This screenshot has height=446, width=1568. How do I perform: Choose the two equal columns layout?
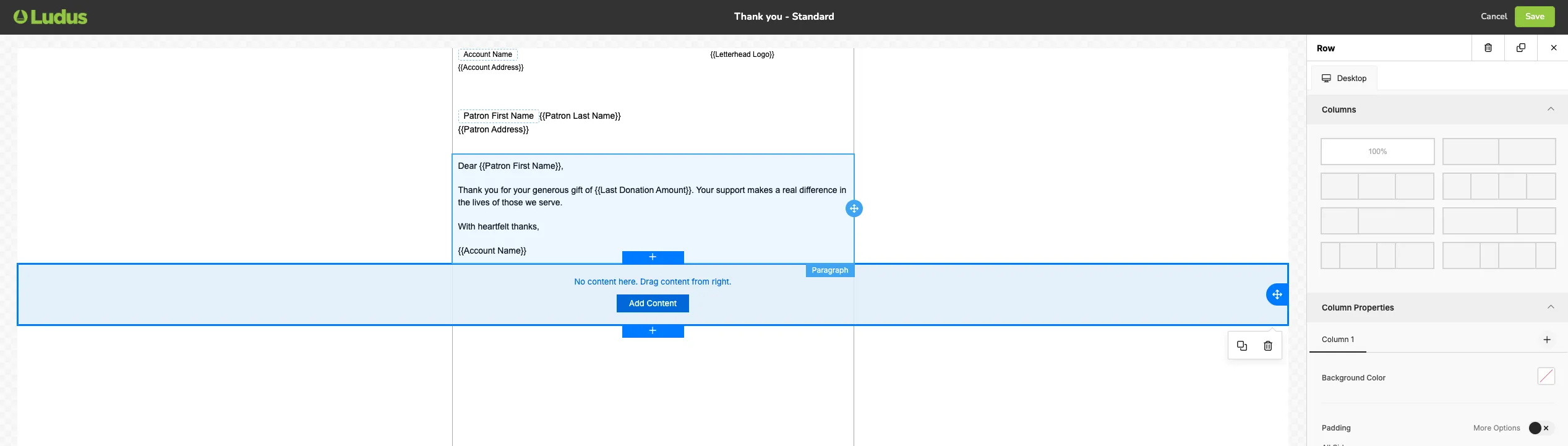point(1499,152)
